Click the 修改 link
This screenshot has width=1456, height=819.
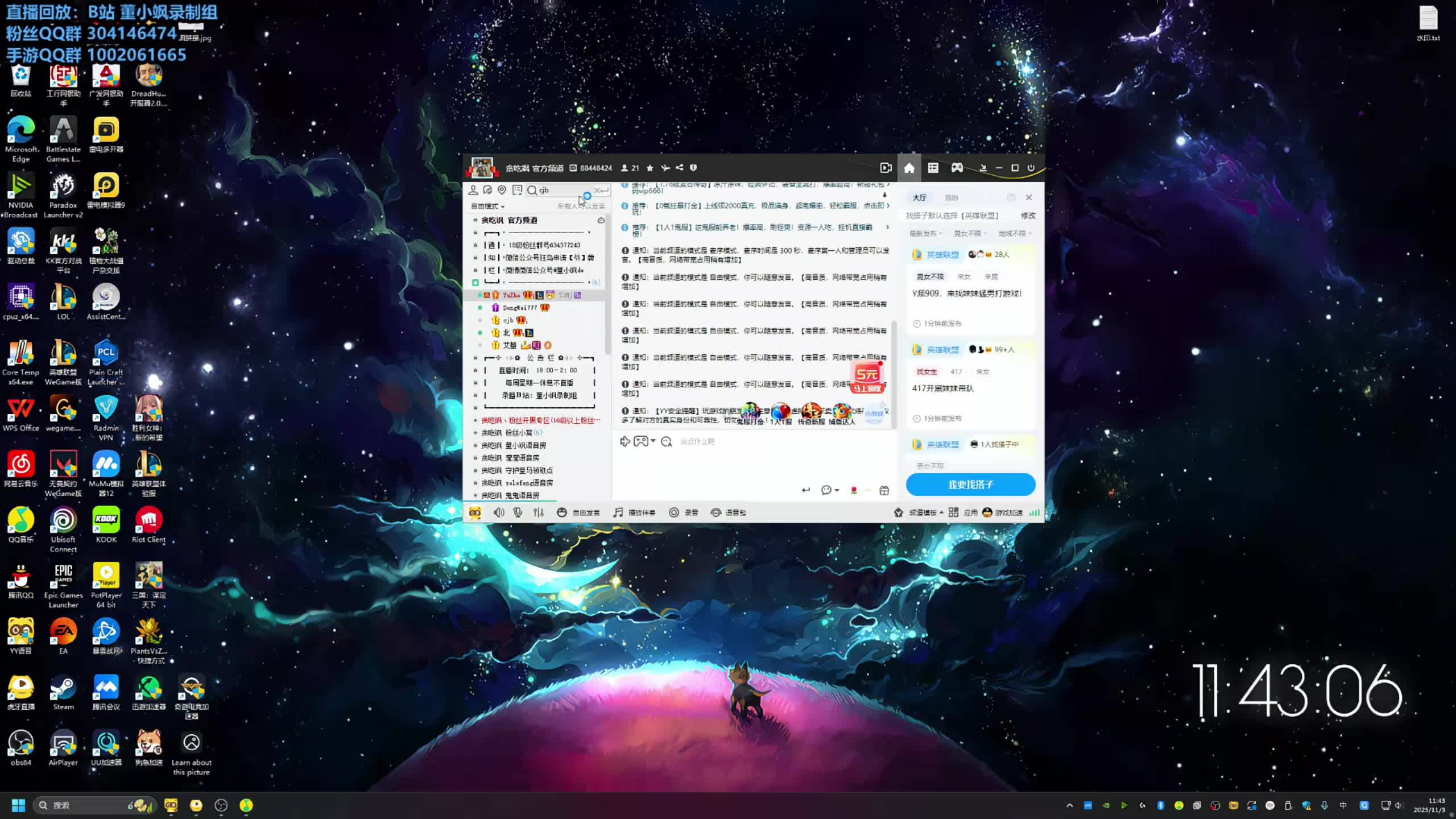[x=1028, y=216]
